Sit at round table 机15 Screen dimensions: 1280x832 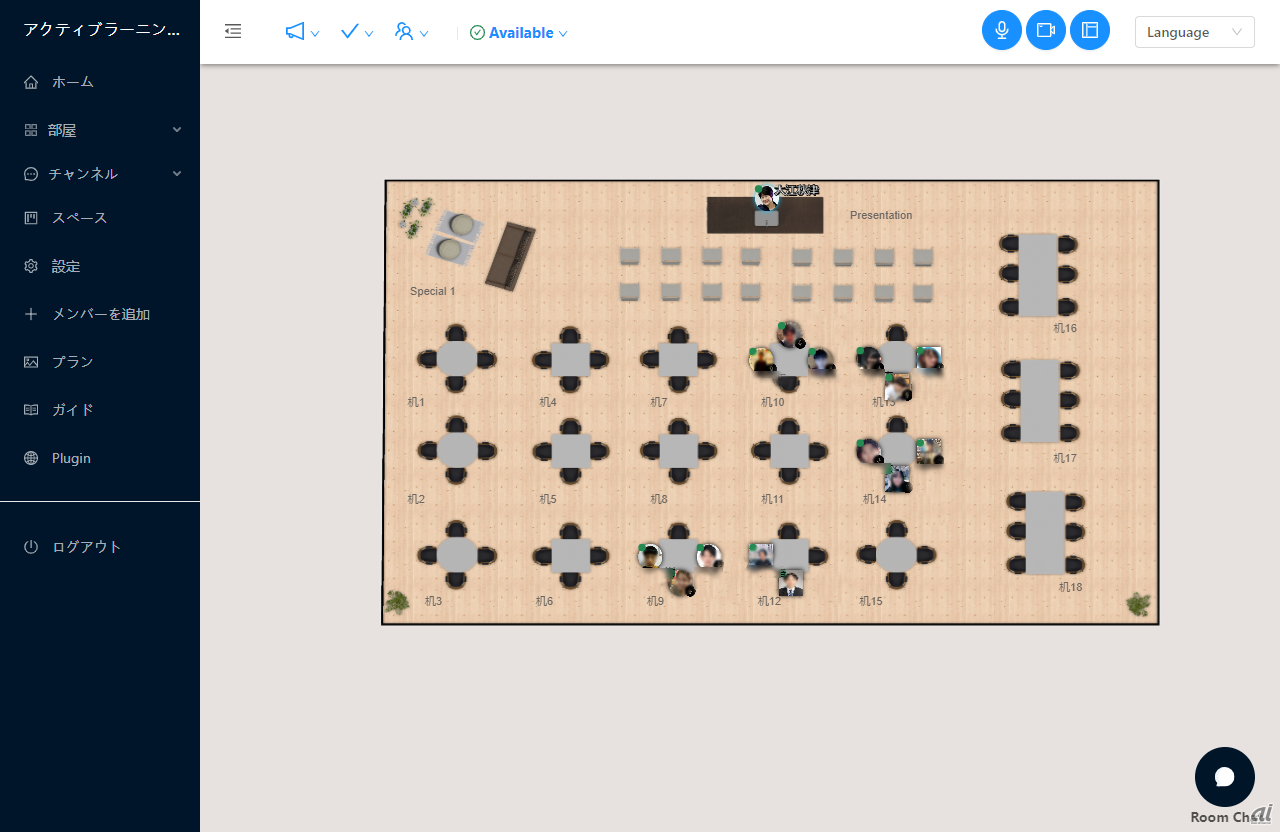[897, 555]
